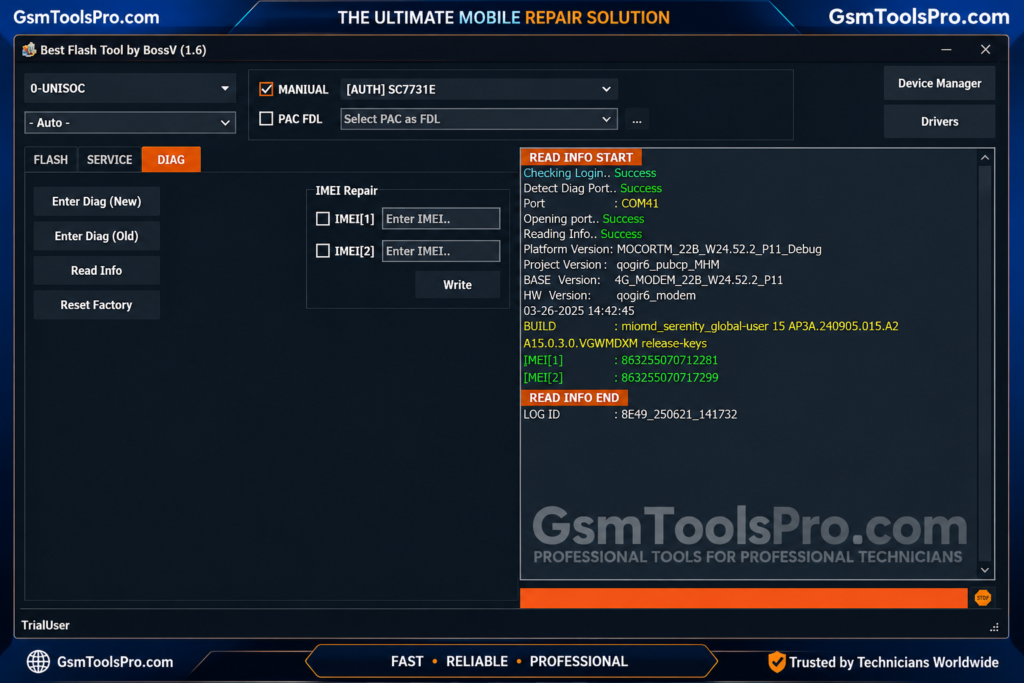Viewport: 1024px width, 683px height.
Task: Click 4G_MODEM_22B_W24.52.2_P11 base version text
Action: [698, 280]
